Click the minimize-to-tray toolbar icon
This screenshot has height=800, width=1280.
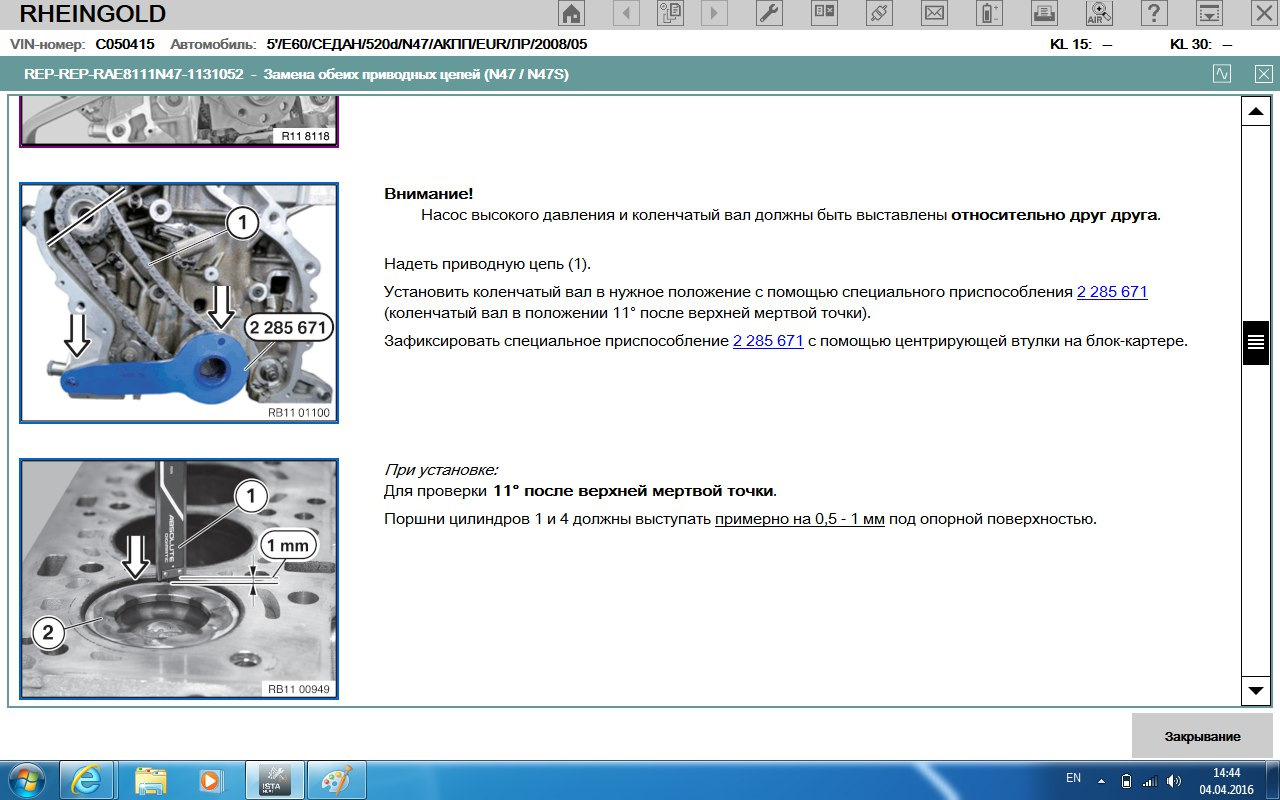[x=1209, y=13]
